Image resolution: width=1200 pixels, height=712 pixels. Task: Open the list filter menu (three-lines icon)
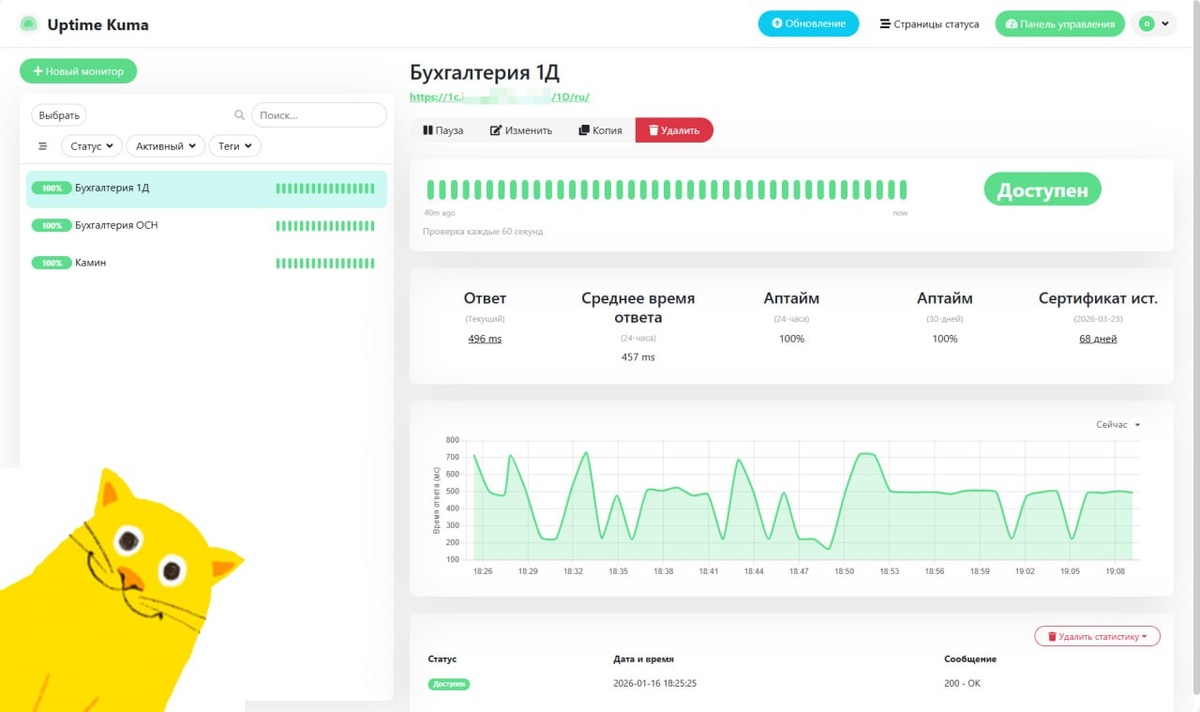pyautogui.click(x=43, y=146)
